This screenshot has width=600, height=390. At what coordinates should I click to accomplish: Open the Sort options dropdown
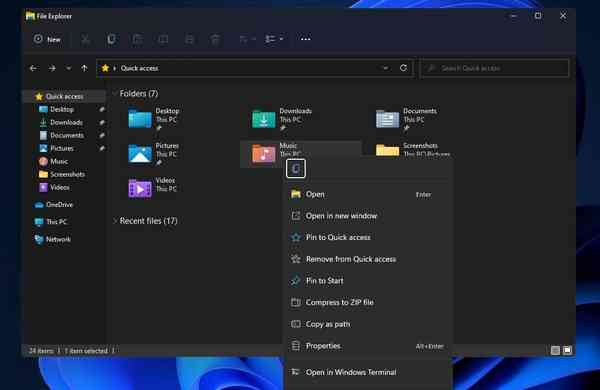pyautogui.click(x=247, y=39)
